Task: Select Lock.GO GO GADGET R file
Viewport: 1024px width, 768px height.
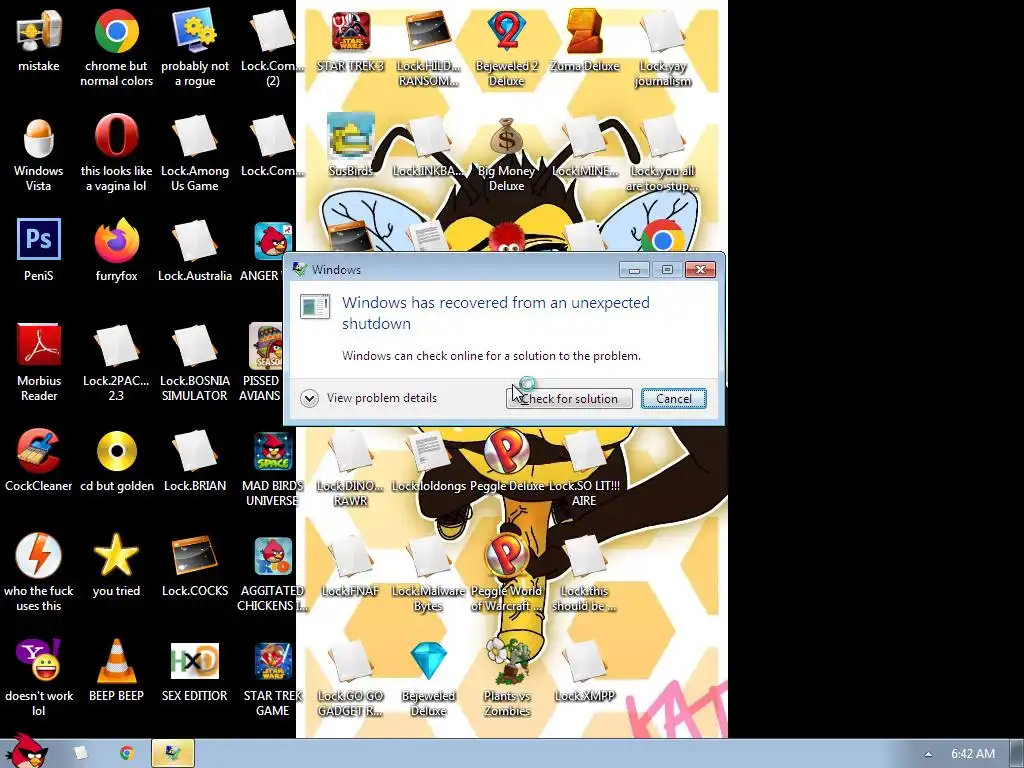Action: (x=351, y=661)
